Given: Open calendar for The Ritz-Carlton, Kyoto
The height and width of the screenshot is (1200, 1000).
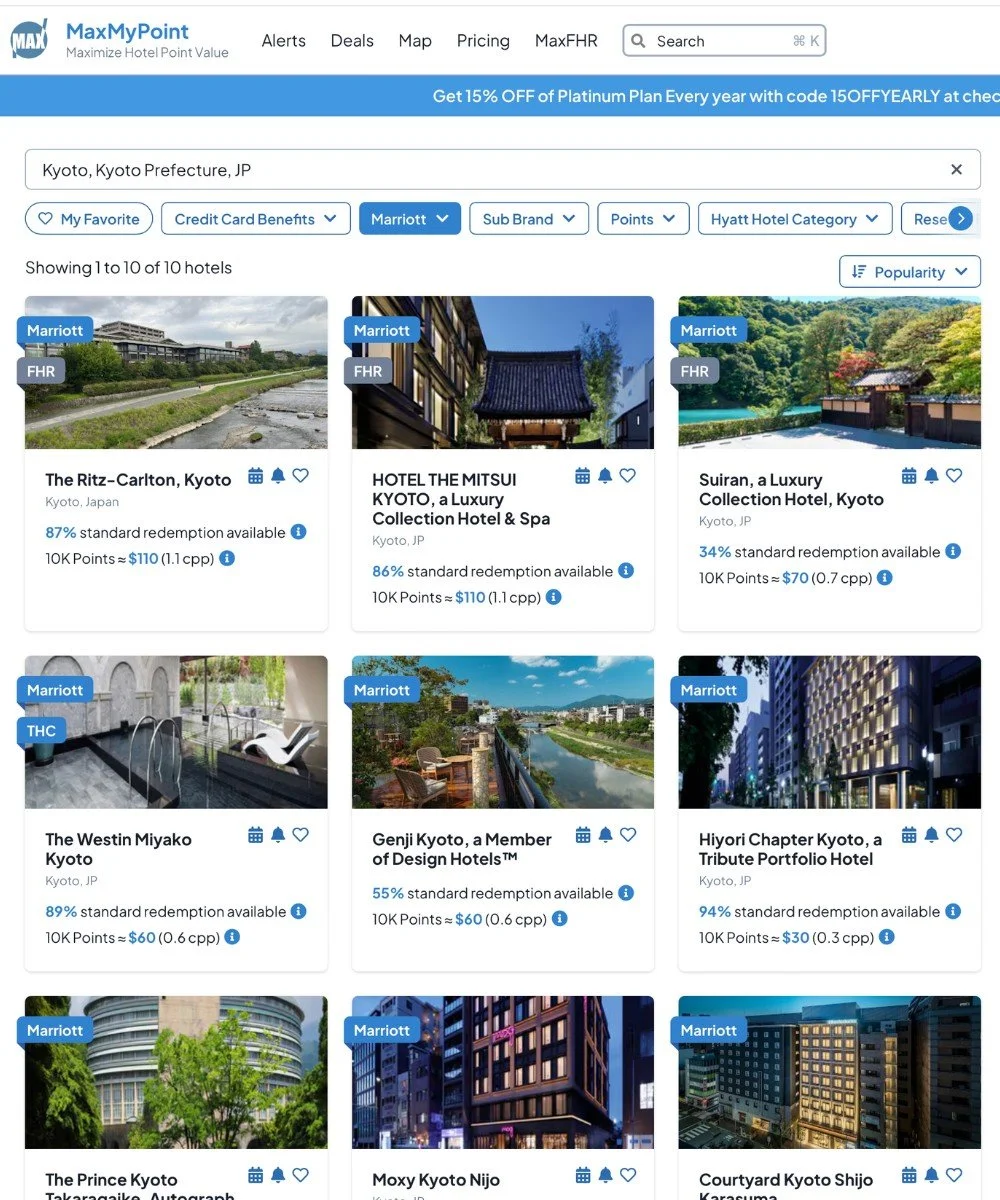Looking at the screenshot, I should (255, 476).
